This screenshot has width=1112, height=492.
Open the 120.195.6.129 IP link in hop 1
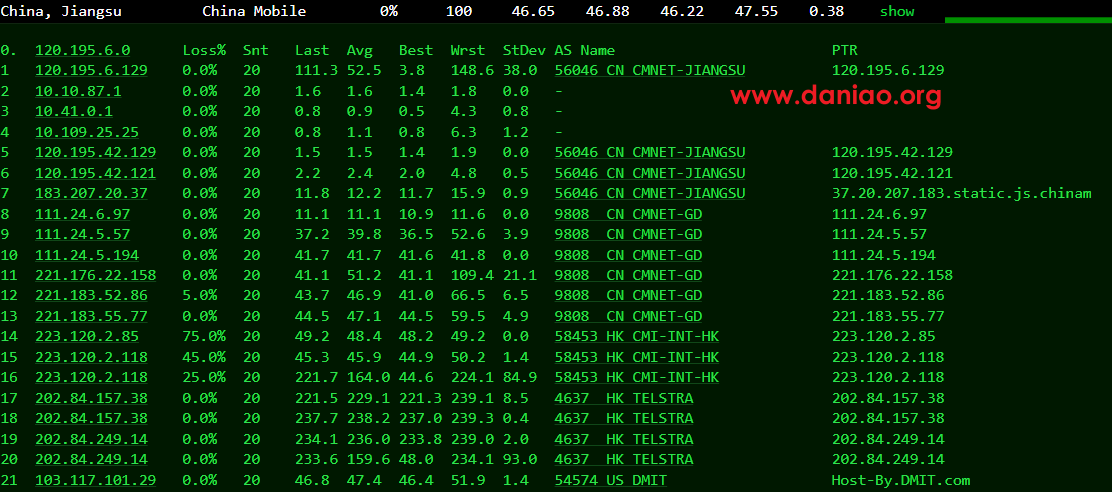click(91, 70)
